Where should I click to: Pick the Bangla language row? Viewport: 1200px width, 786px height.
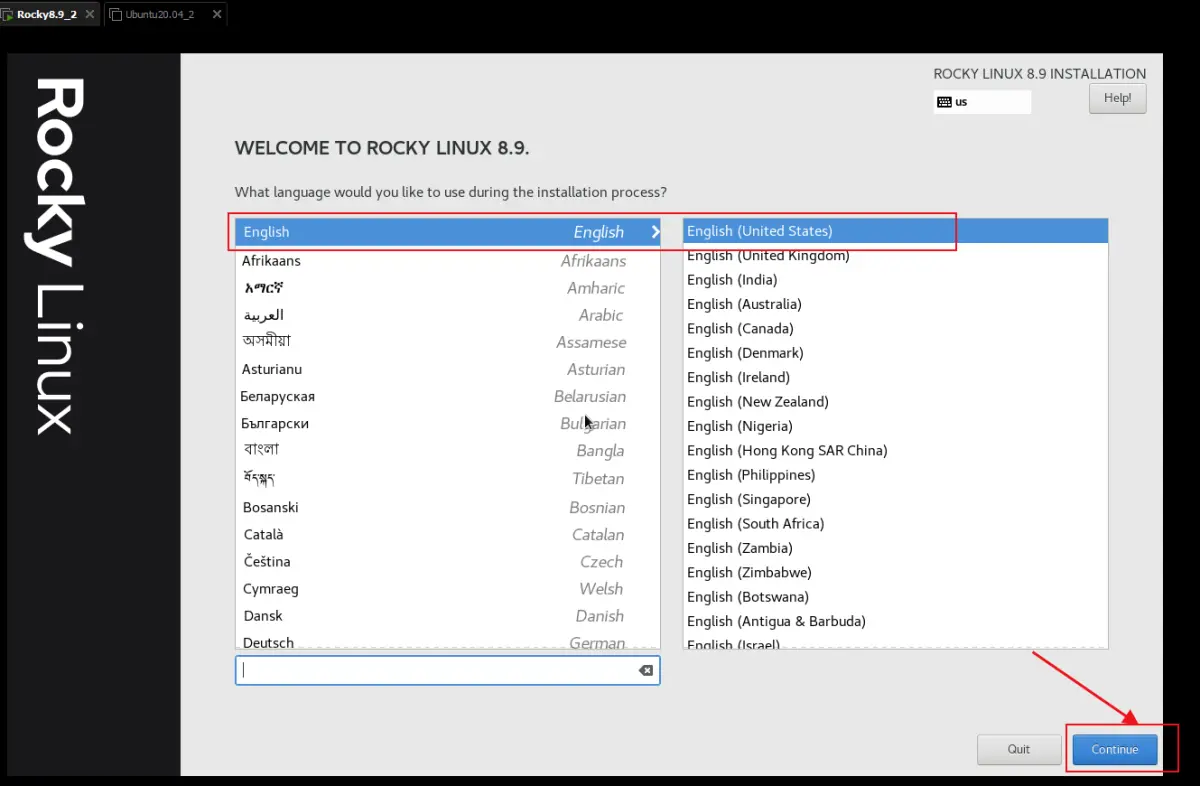click(448, 450)
